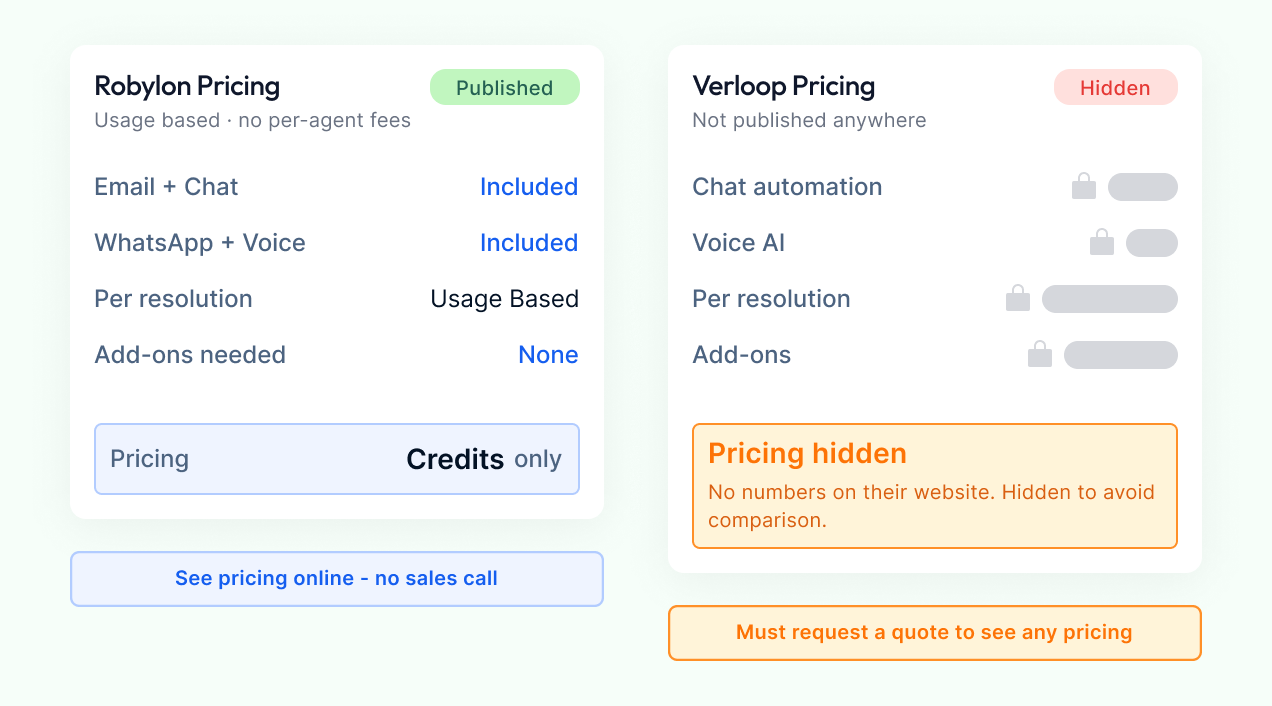The height and width of the screenshot is (706, 1272).
Task: Click the gray placeholder bar for Add-ons
Action: 1121,355
